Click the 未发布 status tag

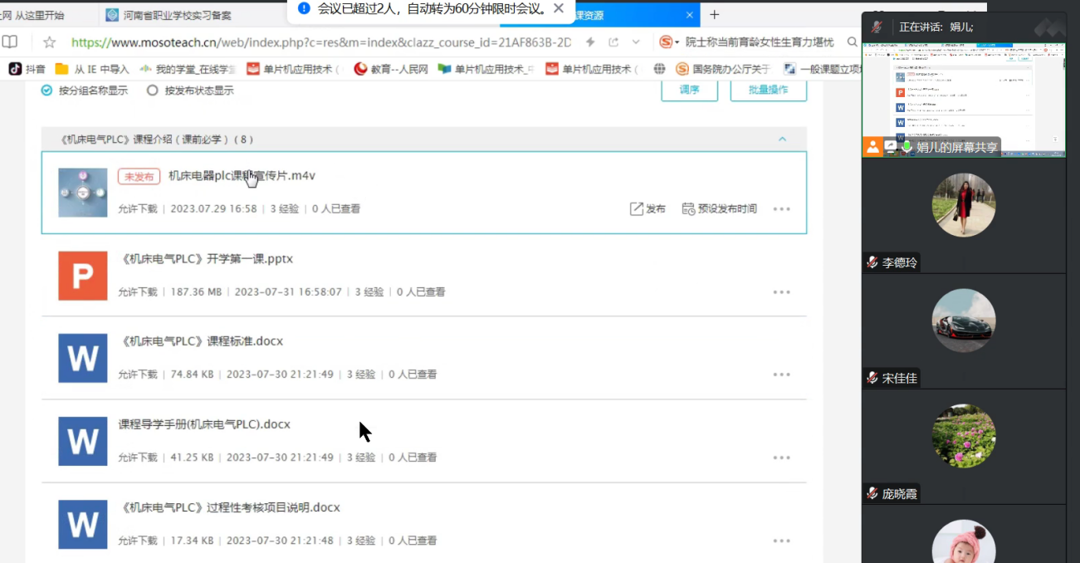[138, 176]
